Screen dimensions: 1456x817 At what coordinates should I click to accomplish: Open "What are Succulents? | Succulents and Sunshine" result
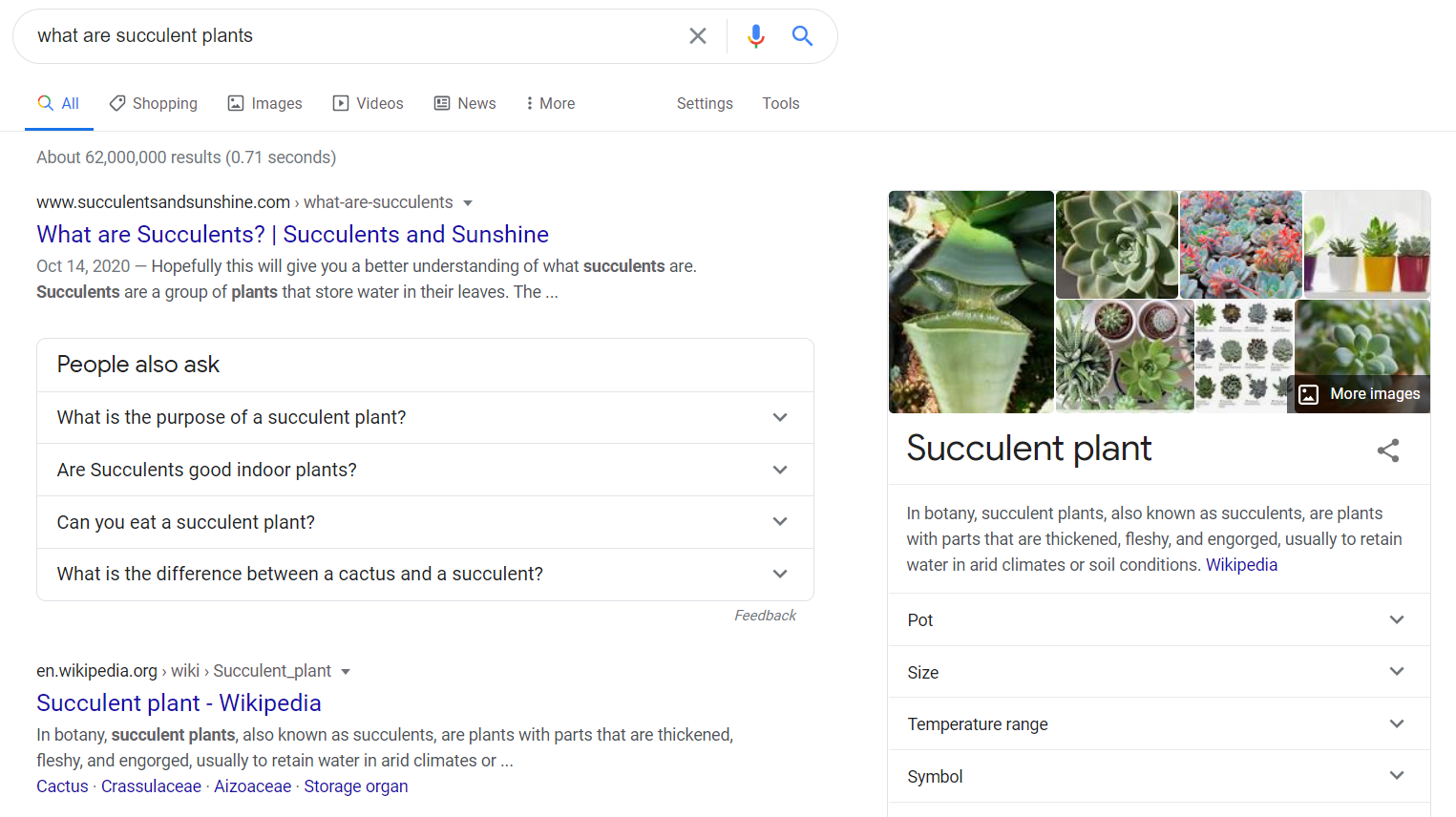tap(292, 234)
